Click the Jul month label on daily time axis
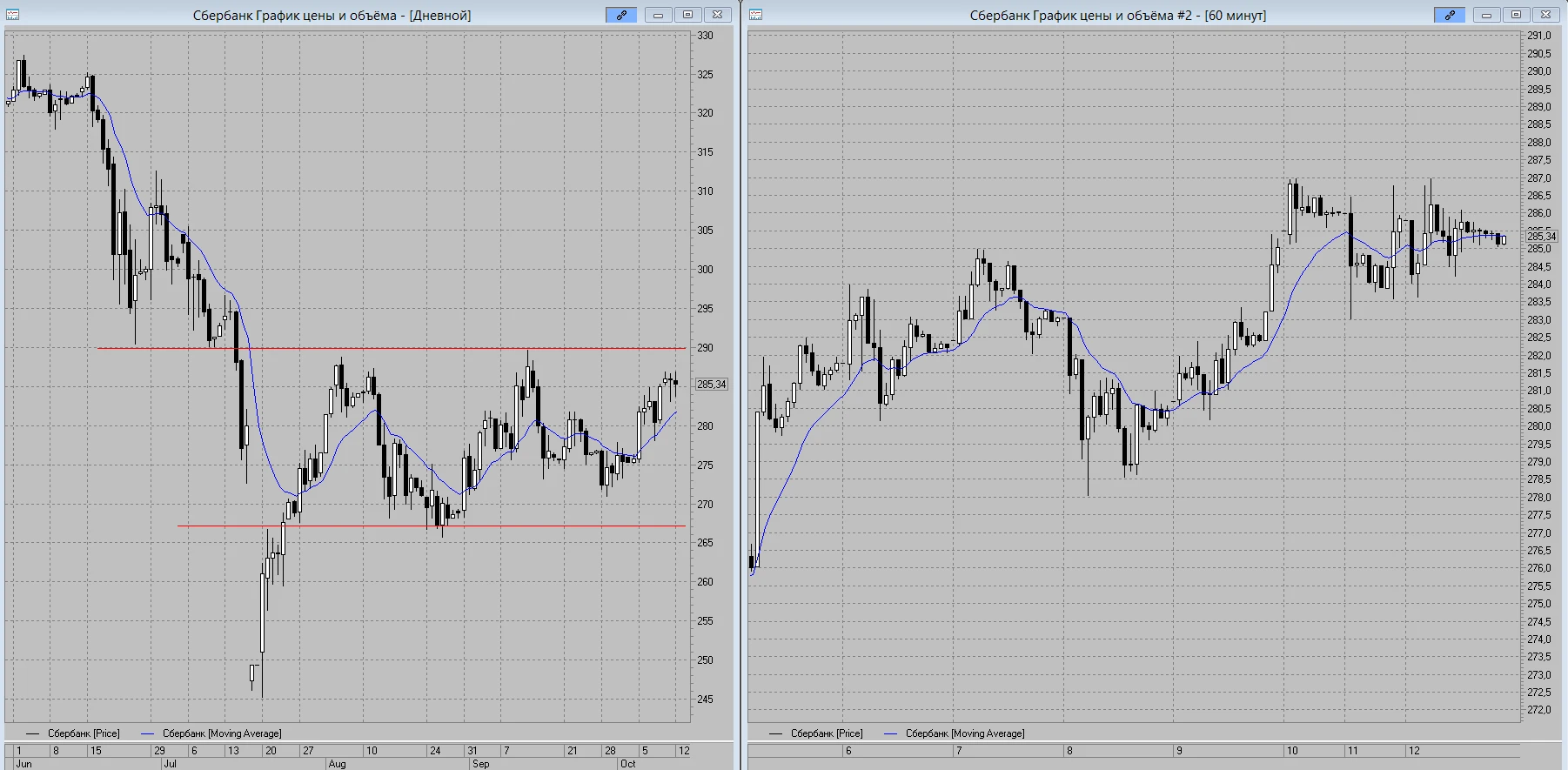This screenshot has height=770, width=1568. (x=170, y=764)
